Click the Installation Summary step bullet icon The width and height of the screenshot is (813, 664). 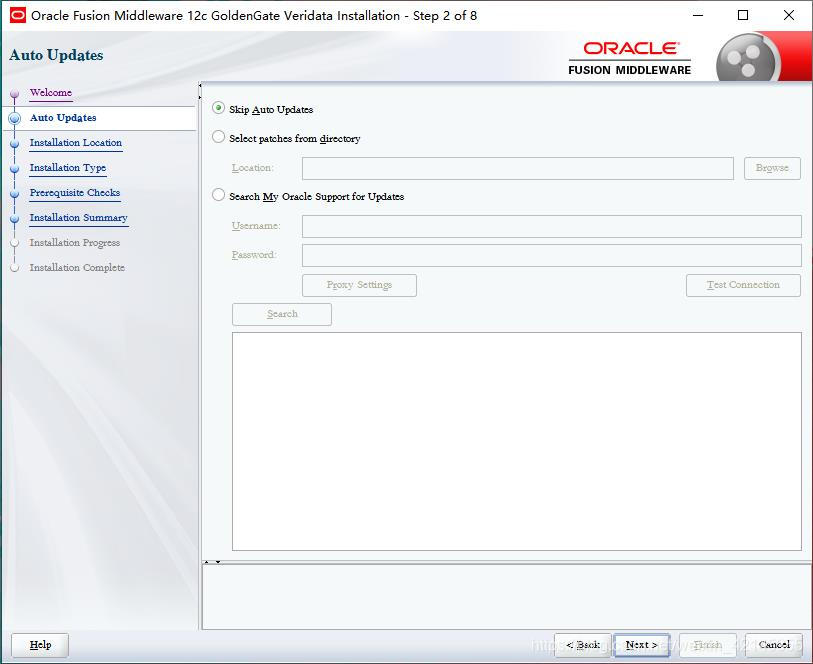tap(15, 218)
